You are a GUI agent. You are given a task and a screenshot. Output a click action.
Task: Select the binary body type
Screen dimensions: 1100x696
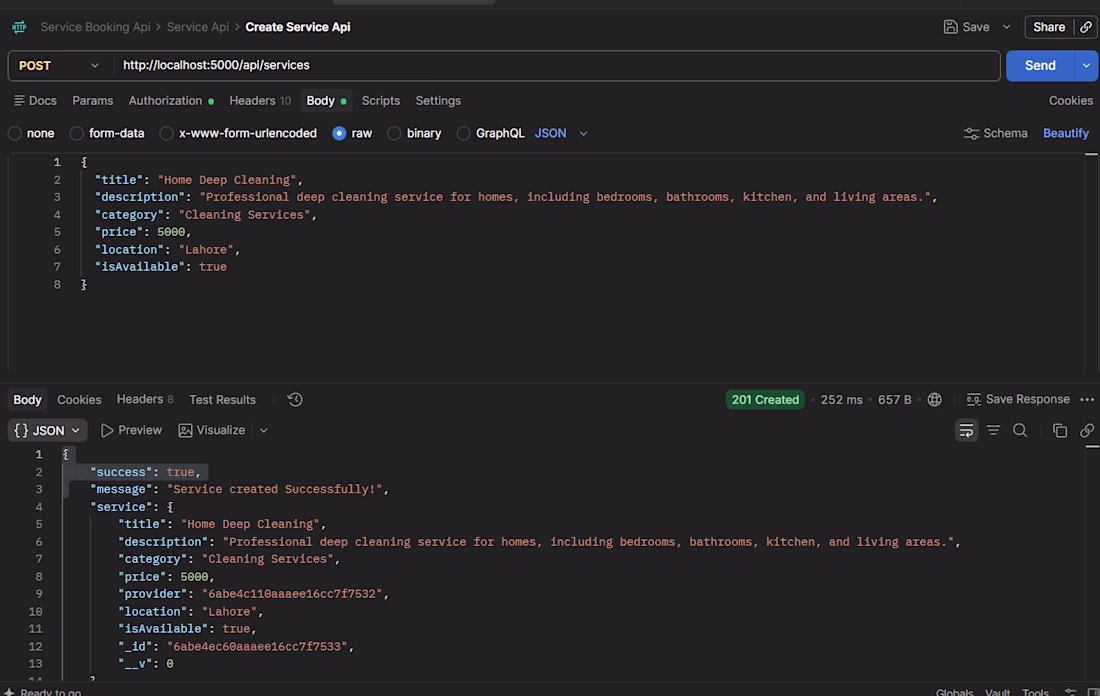(x=414, y=133)
